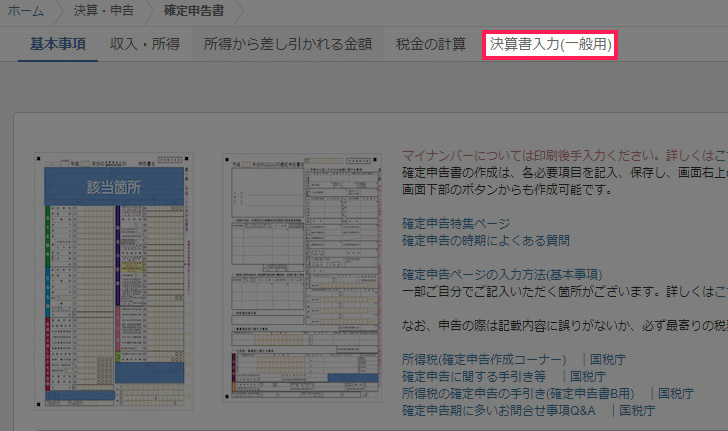
Task: Open the highlighted 決算書入力(一般用) tab
Action: click(x=549, y=45)
